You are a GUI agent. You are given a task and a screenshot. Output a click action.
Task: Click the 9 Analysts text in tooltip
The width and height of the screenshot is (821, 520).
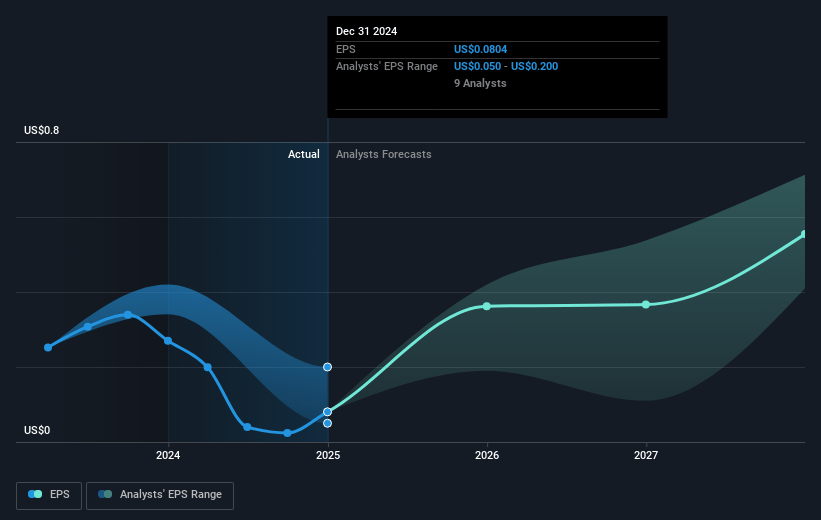(480, 83)
